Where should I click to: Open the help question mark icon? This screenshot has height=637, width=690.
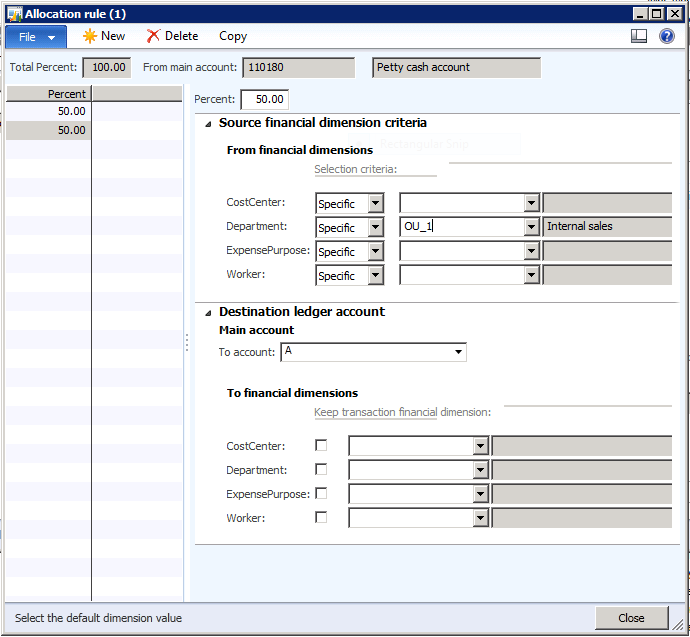click(667, 36)
